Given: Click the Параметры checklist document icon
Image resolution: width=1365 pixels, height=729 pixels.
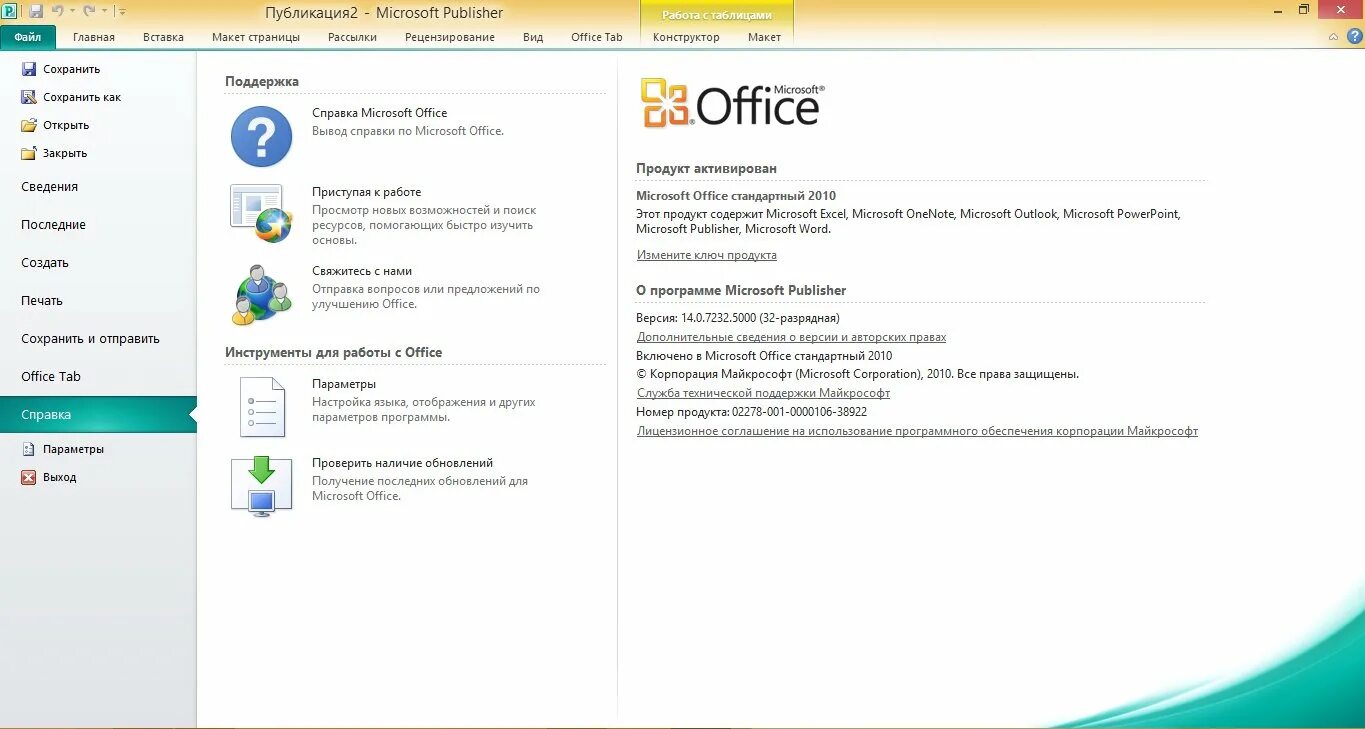Looking at the screenshot, I should click(x=262, y=407).
